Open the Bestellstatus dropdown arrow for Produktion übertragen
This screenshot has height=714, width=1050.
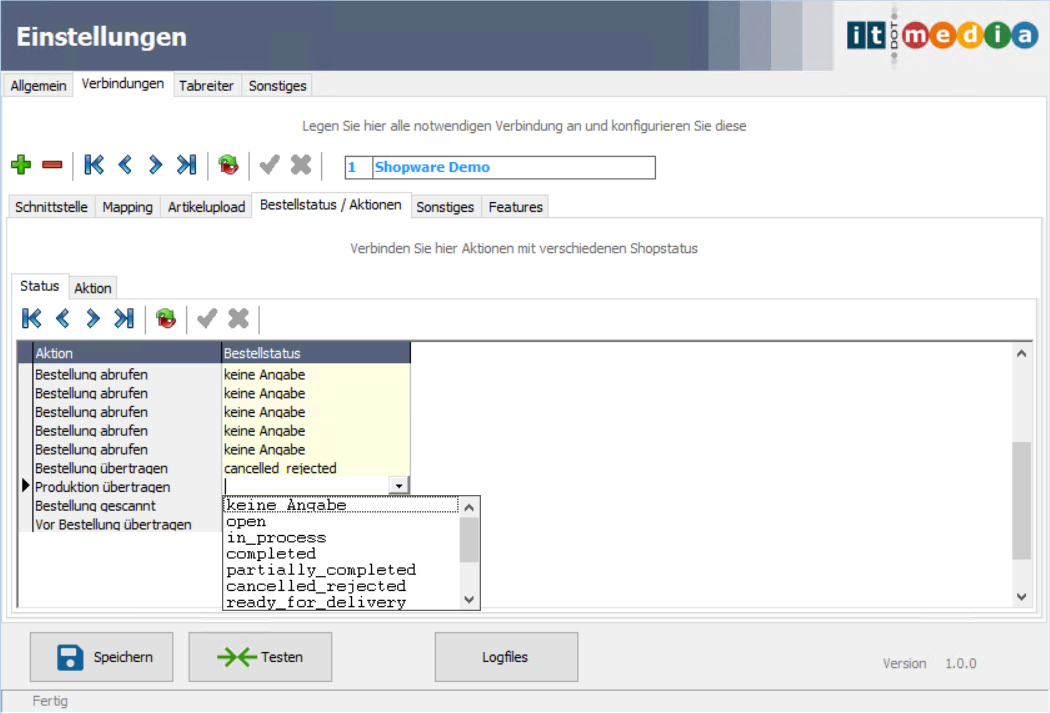[399, 486]
